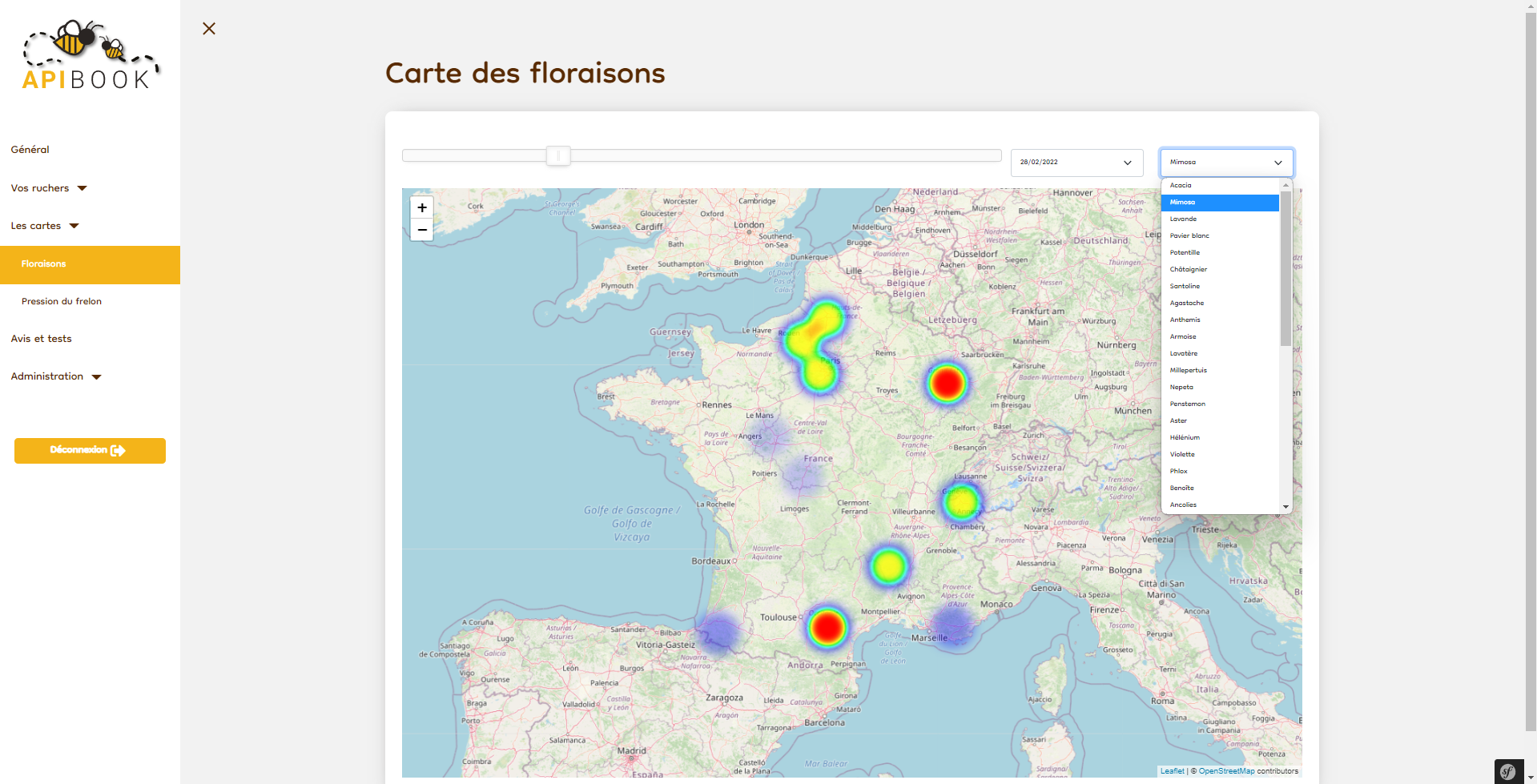Screen dimensions: 1537x784
Task: Click the Déconnexion button
Action: (90, 450)
